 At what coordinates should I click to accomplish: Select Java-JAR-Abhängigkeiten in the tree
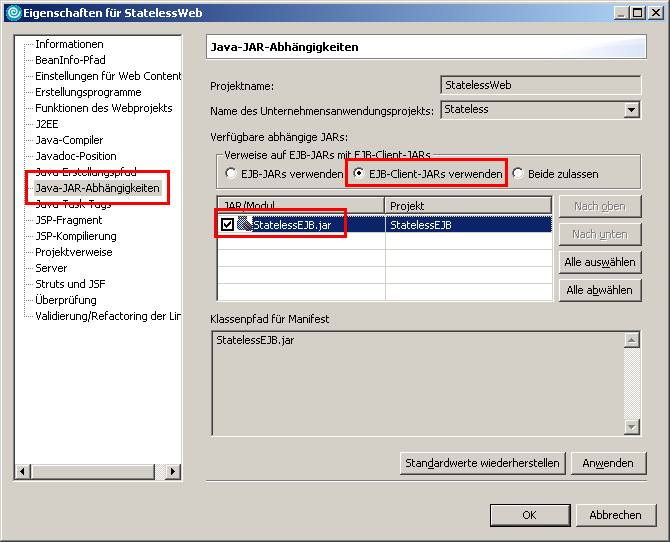point(97,188)
